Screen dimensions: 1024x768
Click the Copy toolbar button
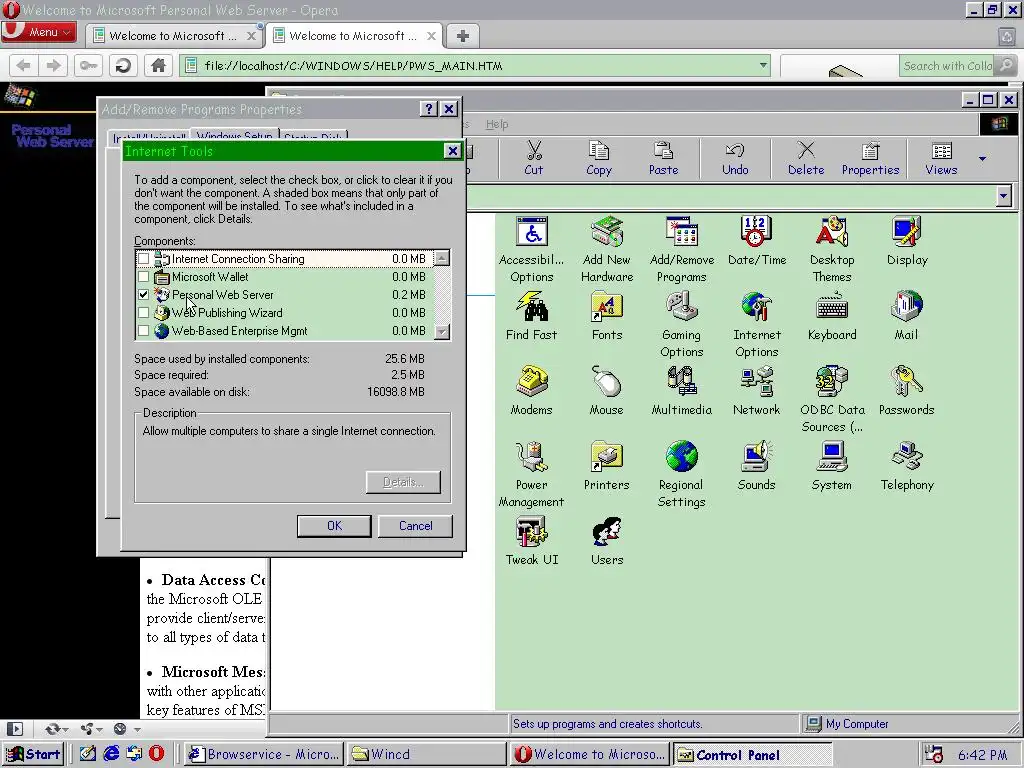(599, 158)
